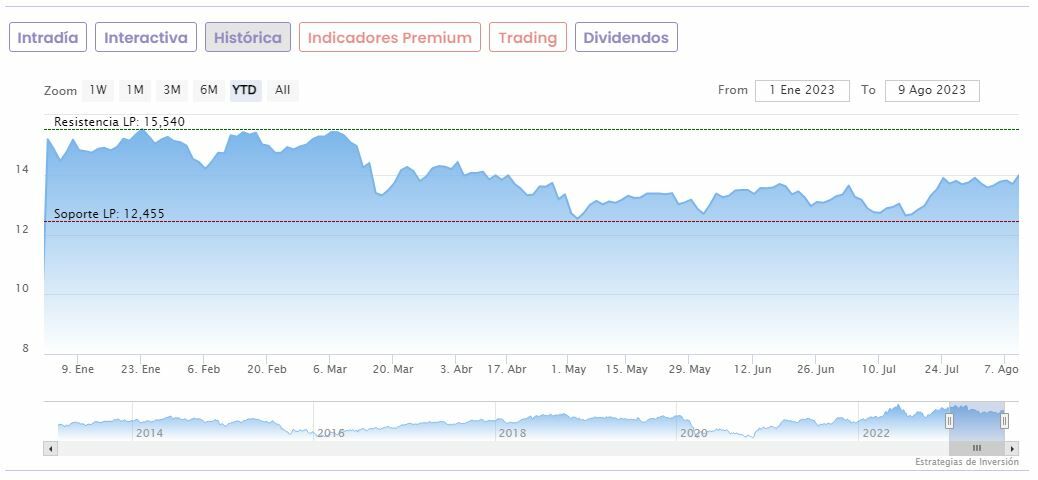Set zoom range to 1M

(x=135, y=90)
